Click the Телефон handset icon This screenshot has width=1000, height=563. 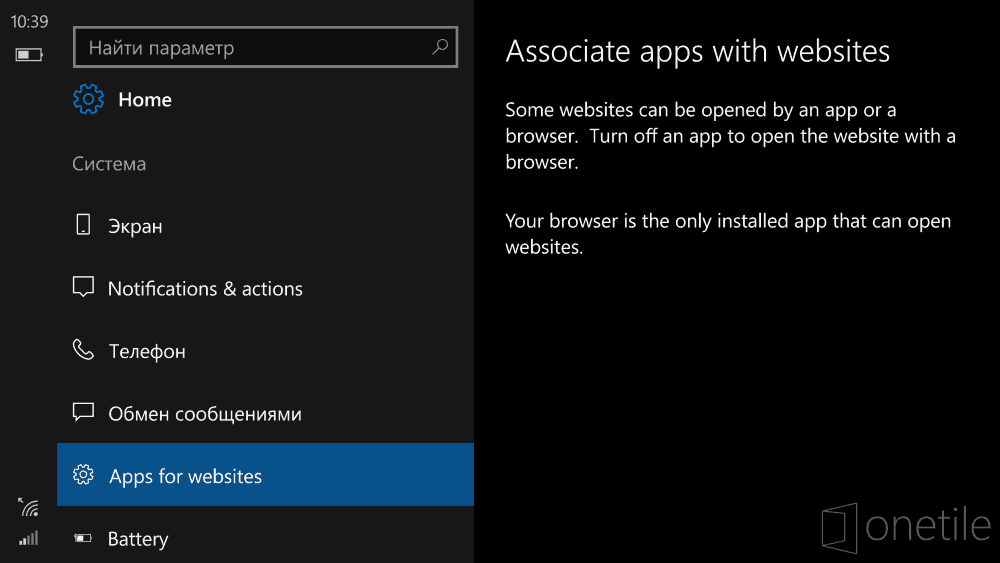point(84,350)
